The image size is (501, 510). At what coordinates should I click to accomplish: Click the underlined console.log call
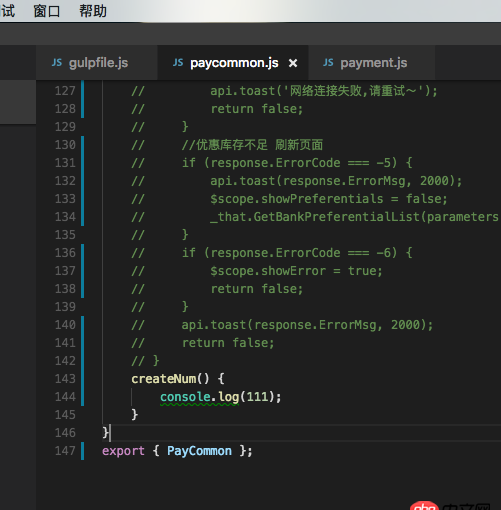pos(199,397)
